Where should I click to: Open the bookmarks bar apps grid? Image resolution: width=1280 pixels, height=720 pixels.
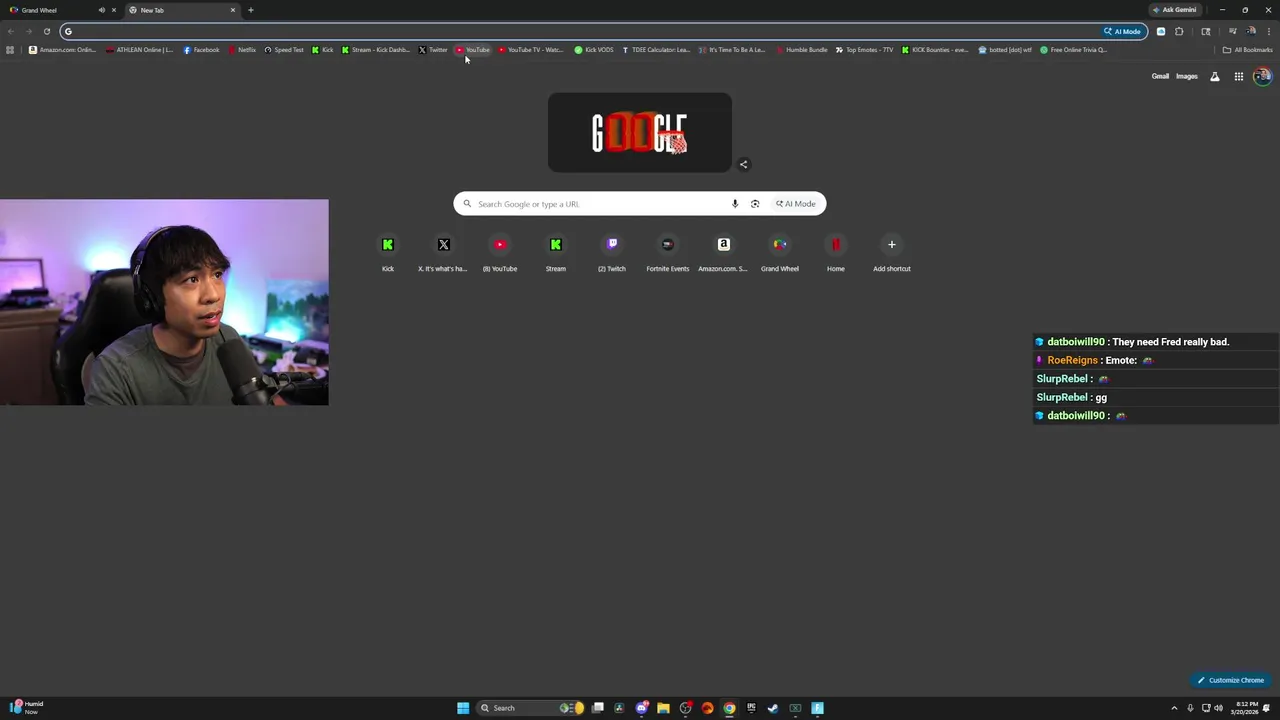(10, 50)
